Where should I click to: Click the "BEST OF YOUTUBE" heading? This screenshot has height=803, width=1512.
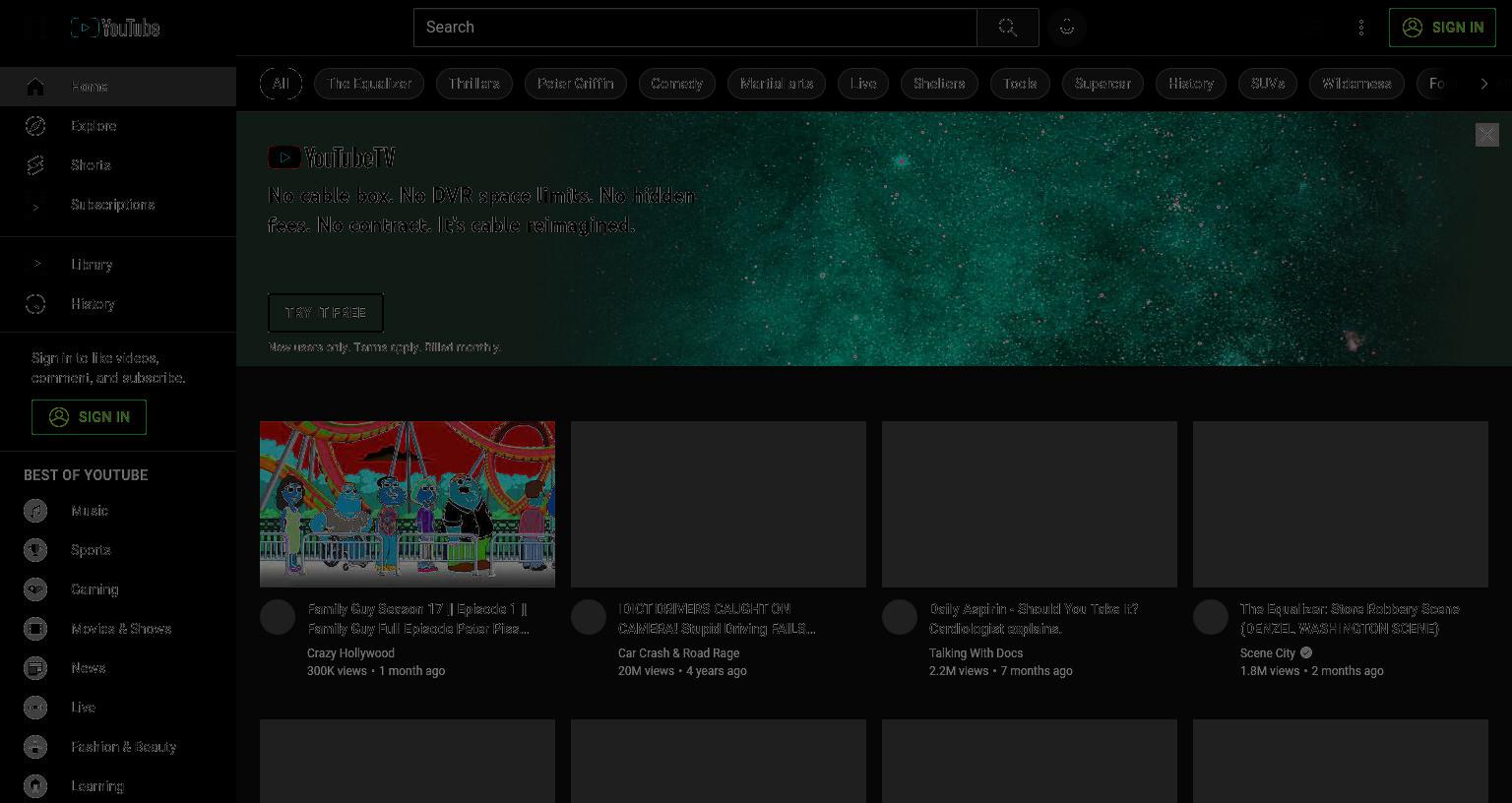[86, 475]
